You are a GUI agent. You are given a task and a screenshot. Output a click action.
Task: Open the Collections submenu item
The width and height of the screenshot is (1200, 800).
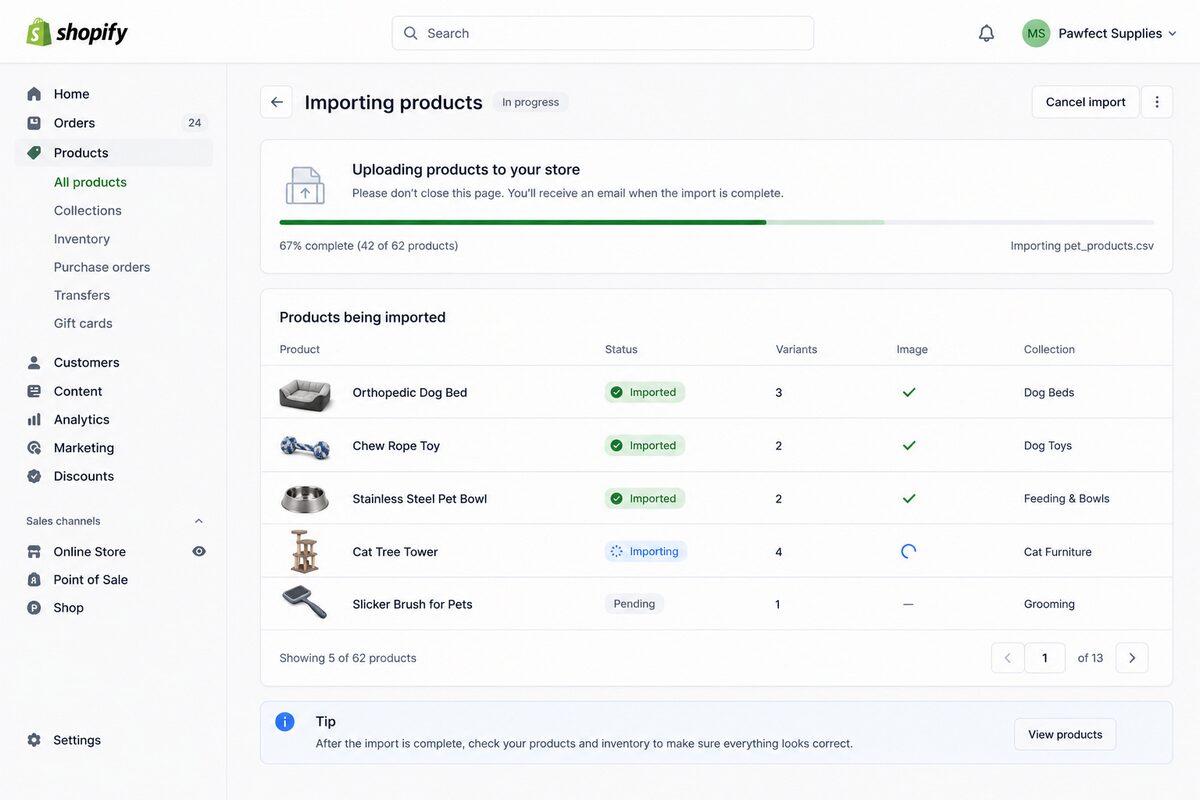coord(88,210)
